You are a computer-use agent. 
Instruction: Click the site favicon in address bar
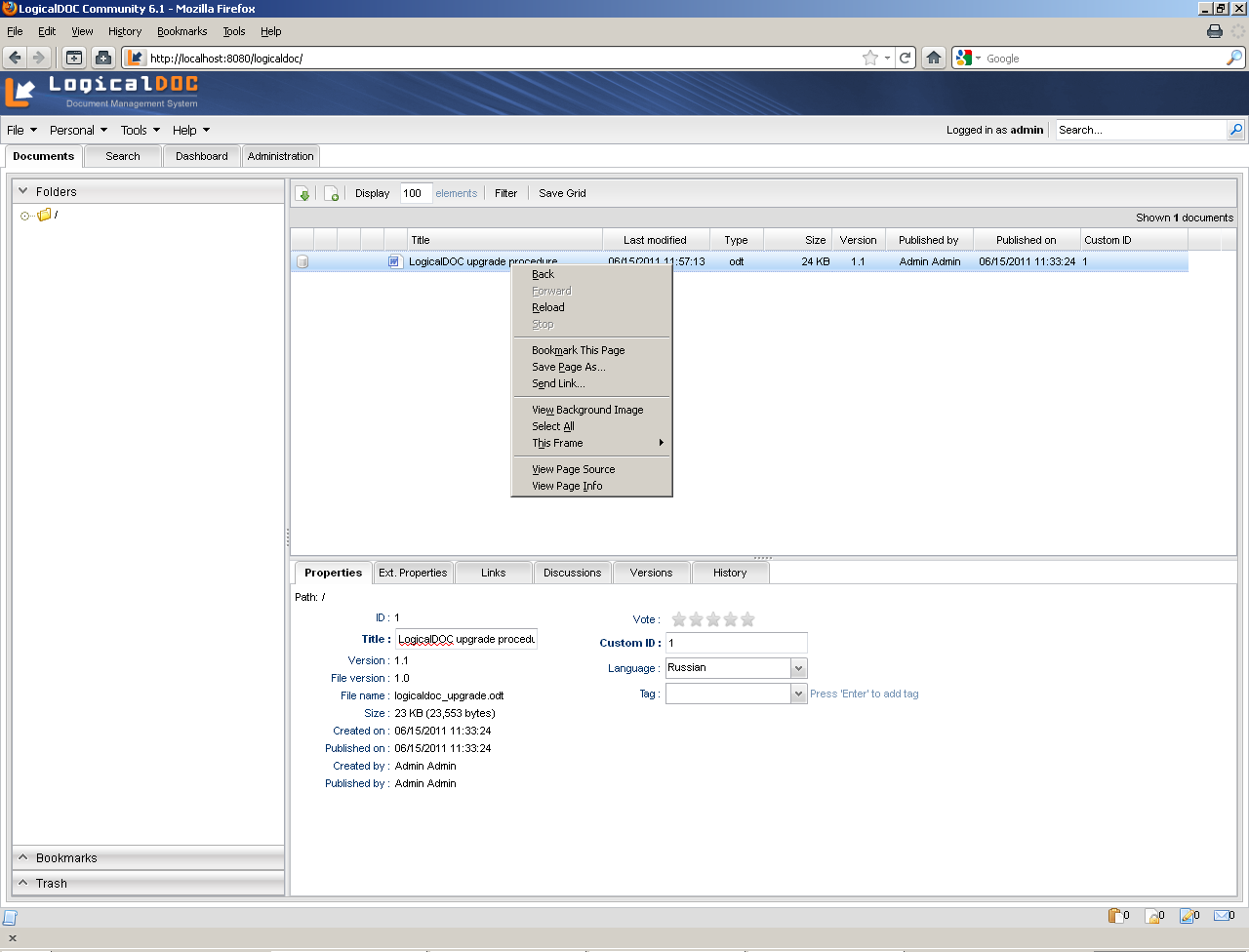point(136,58)
